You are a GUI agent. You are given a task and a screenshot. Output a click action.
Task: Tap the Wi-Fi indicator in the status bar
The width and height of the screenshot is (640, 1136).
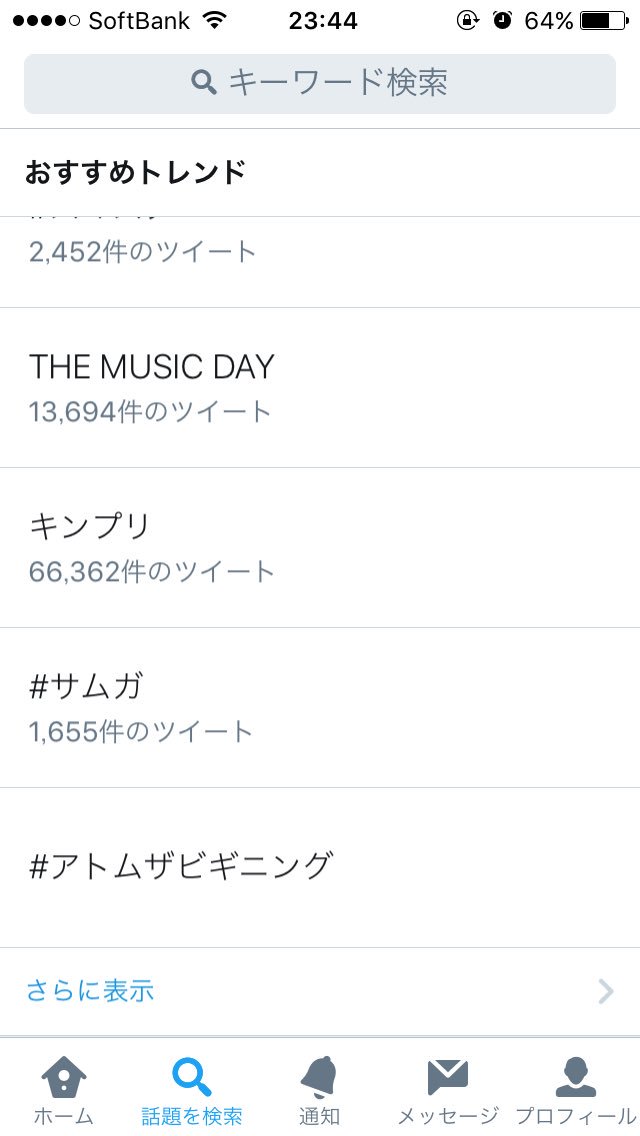213,20
